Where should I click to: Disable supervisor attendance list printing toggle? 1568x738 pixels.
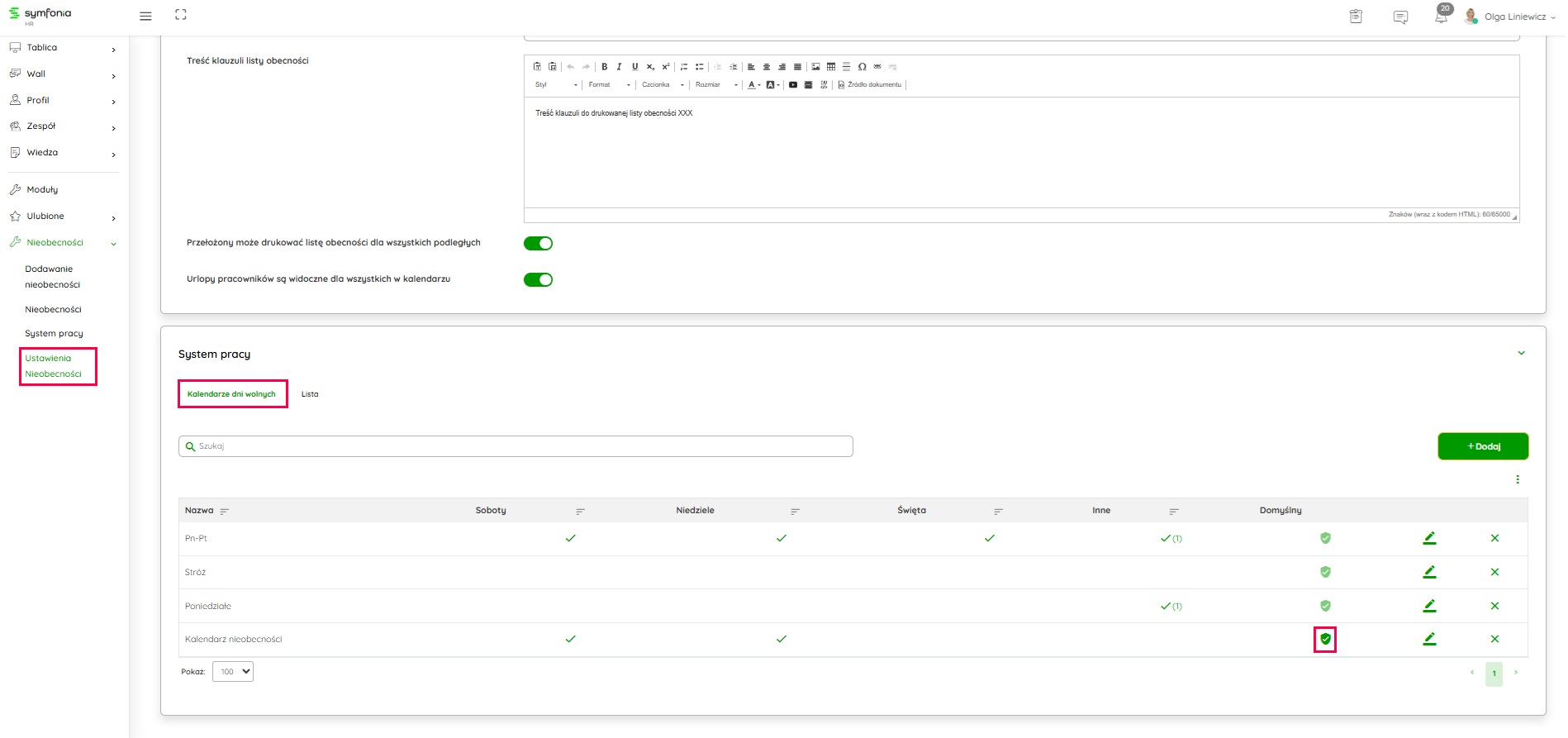[538, 243]
